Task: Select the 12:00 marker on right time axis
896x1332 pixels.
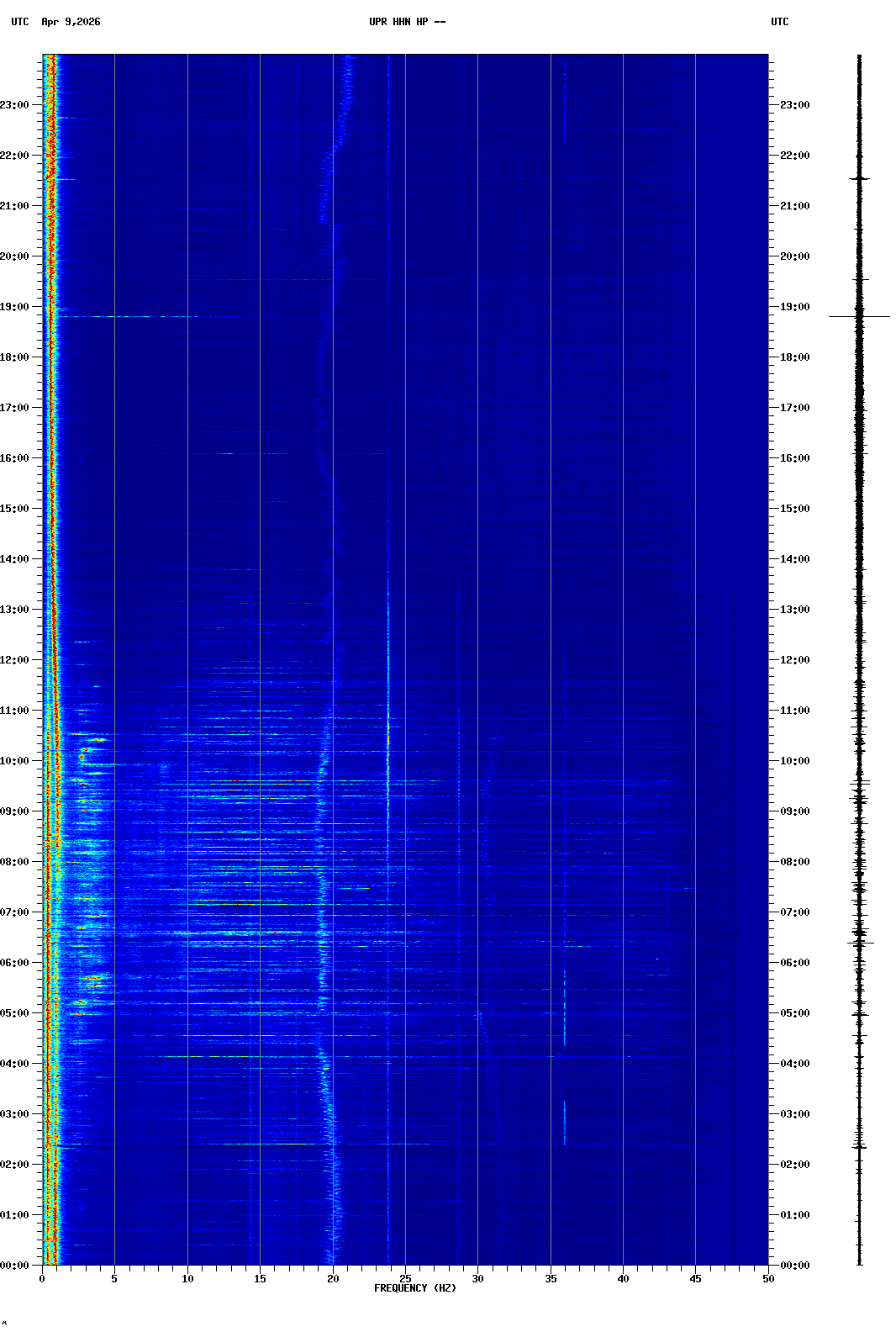Action: 794,660
